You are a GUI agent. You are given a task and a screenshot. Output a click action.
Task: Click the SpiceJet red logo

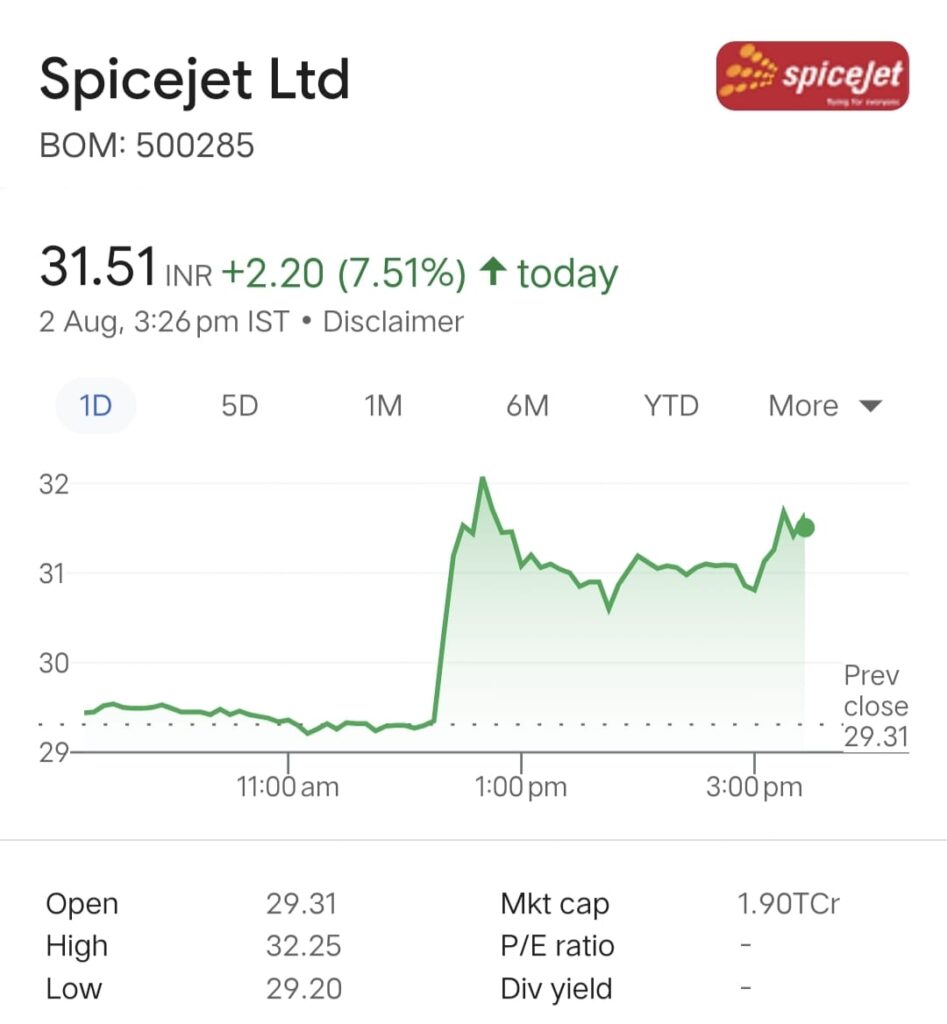pos(812,76)
